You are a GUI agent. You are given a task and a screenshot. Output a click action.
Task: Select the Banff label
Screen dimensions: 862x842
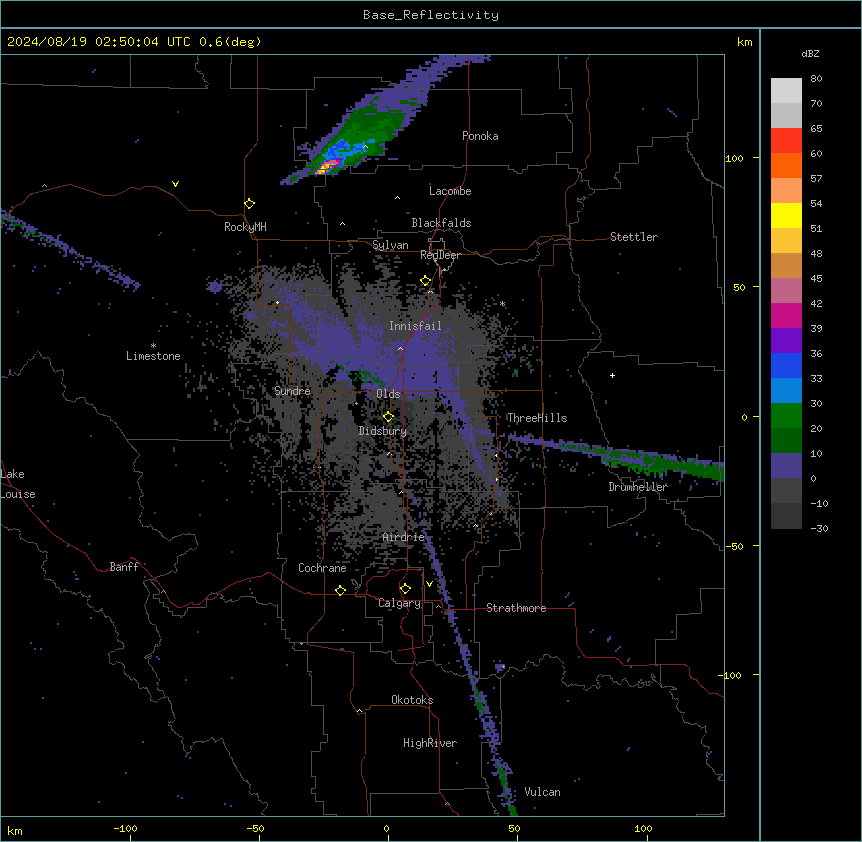tap(124, 567)
